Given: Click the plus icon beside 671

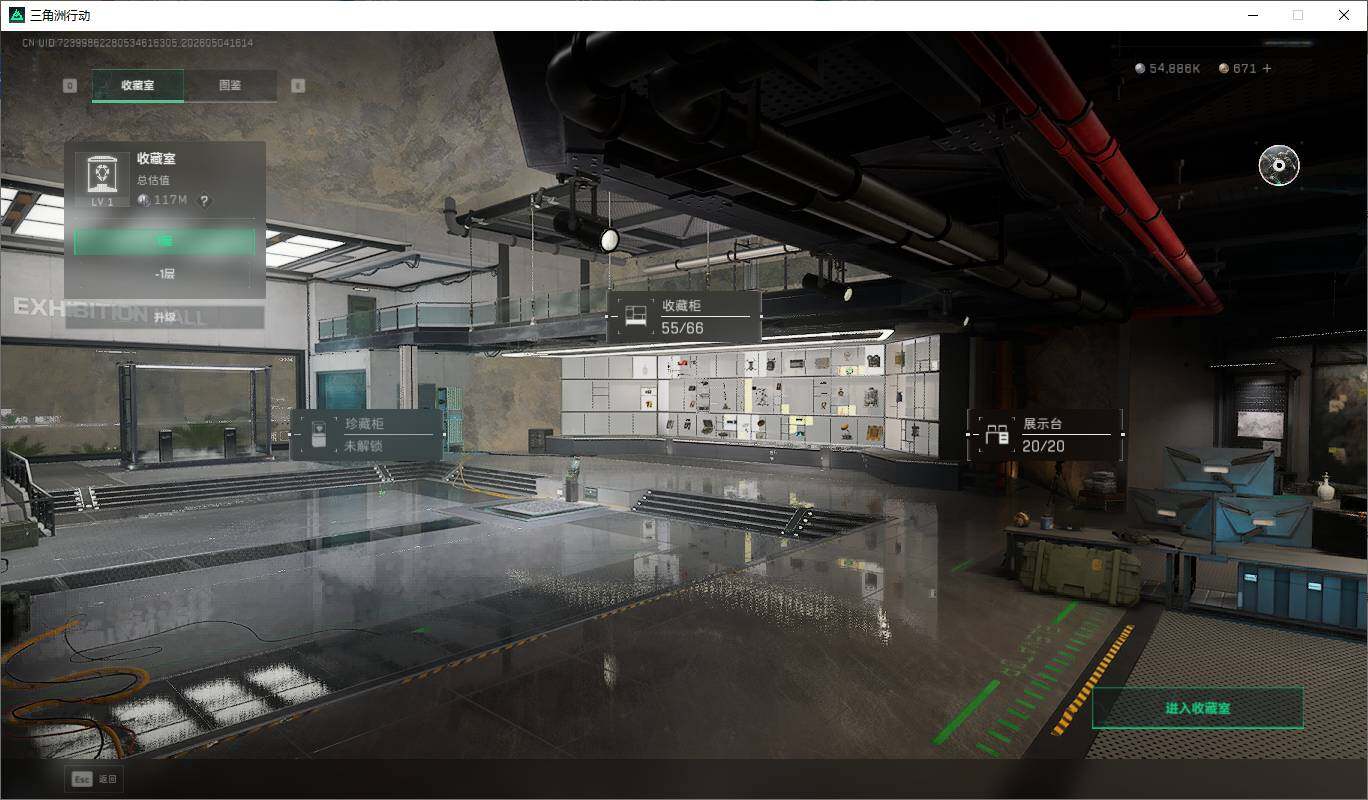Looking at the screenshot, I should 1267,68.
